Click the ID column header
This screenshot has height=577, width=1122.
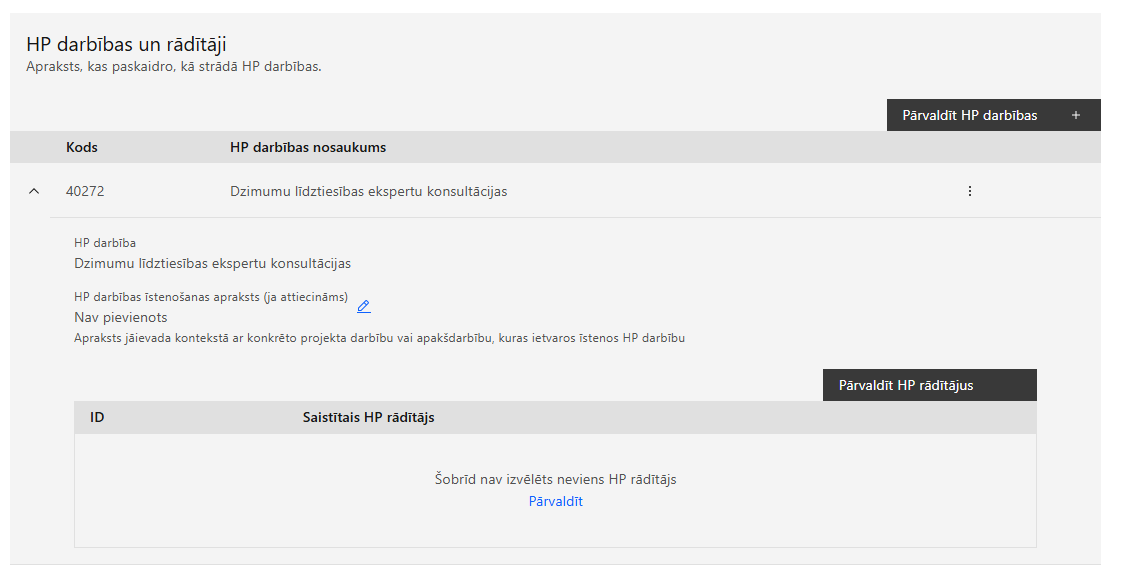tap(97, 417)
